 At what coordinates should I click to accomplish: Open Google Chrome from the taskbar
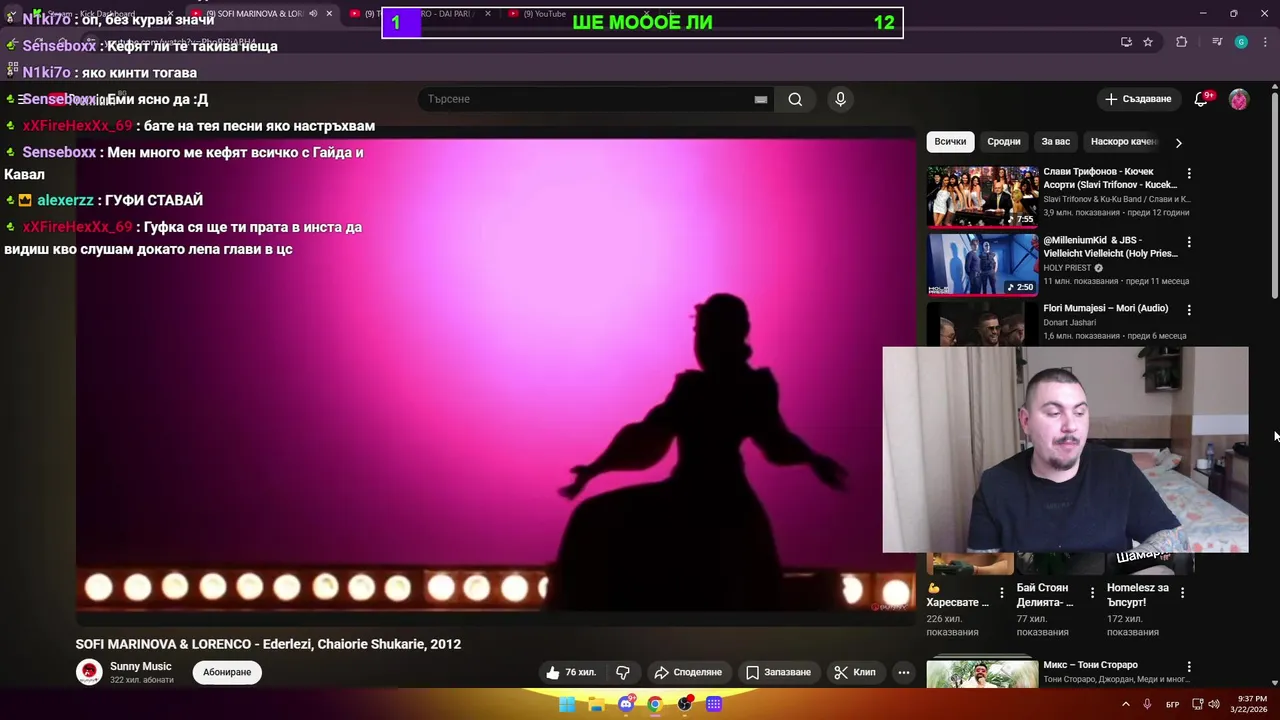655,704
